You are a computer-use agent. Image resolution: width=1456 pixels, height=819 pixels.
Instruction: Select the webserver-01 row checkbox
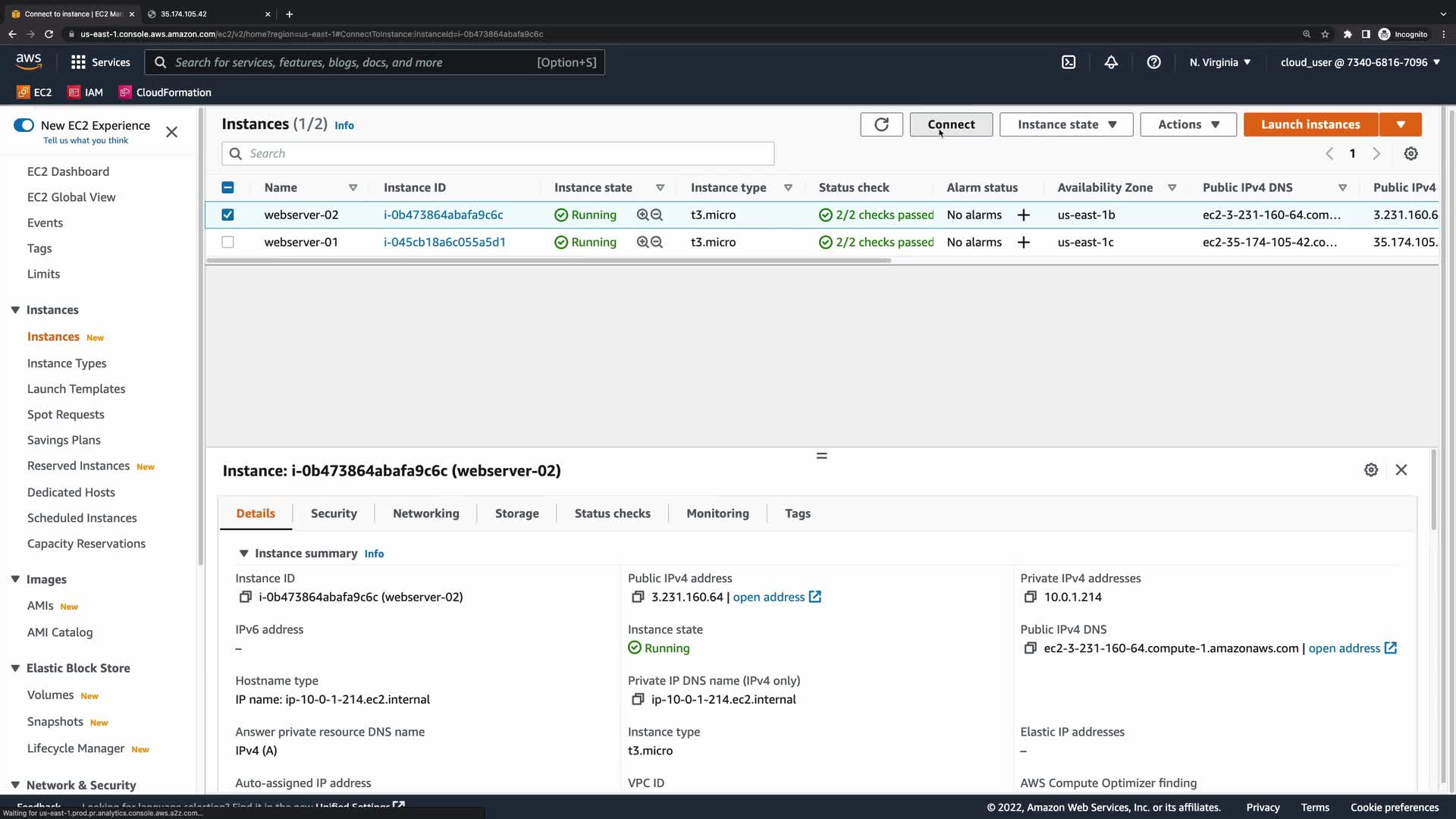click(227, 242)
